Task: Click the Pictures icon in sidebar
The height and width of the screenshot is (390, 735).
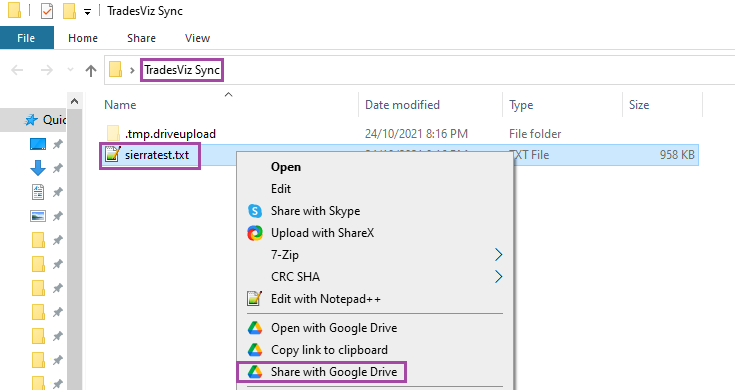Action: [x=38, y=216]
